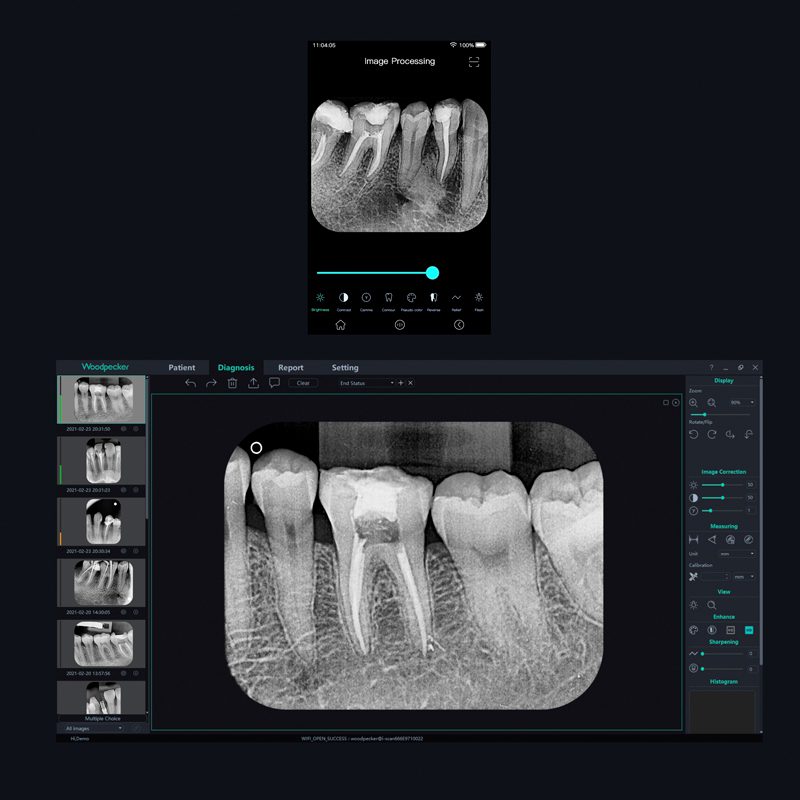Image resolution: width=800 pixels, height=800 pixels.
Task: Select the Pseudo color tool in phone app
Action: click(411, 297)
